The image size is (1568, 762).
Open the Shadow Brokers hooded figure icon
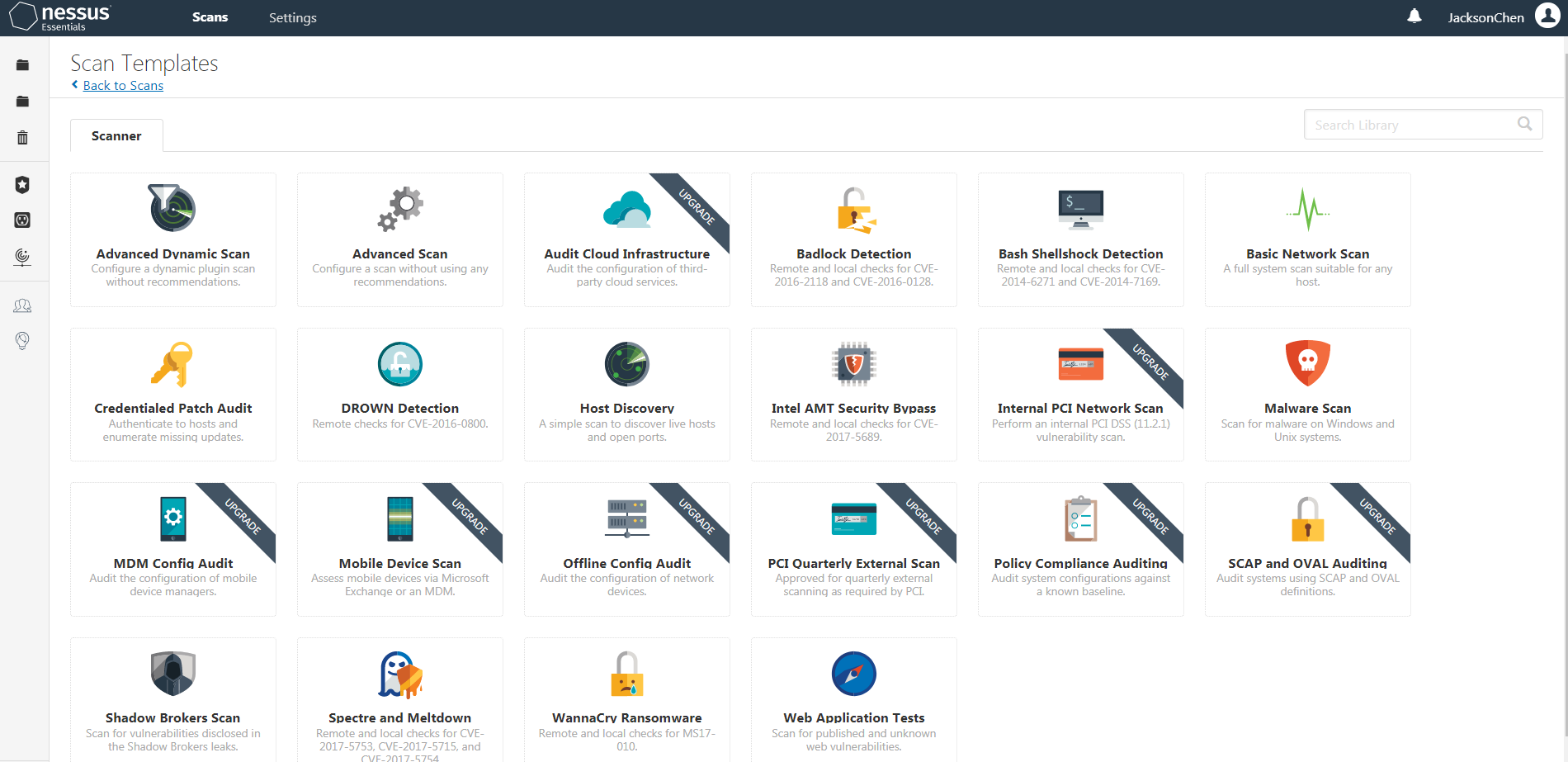[173, 674]
